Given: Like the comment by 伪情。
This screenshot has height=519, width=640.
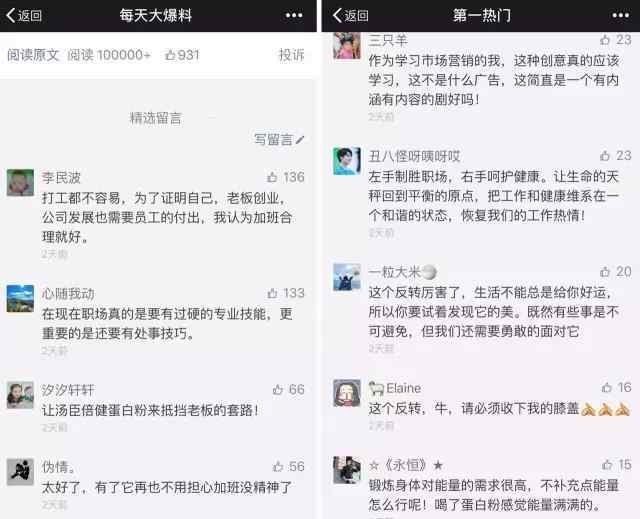Looking at the screenshot, I should point(278,466).
